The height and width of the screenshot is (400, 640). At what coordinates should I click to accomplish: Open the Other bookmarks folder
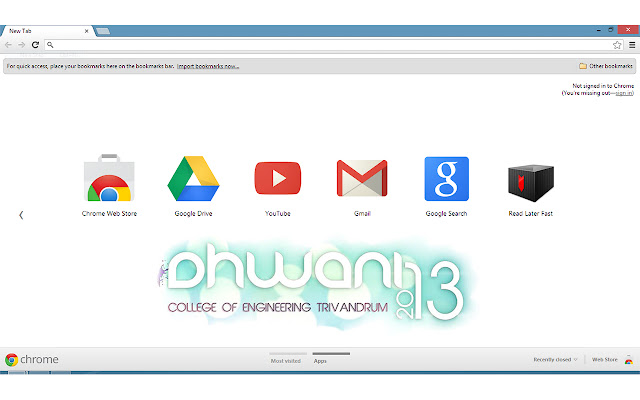(606, 66)
